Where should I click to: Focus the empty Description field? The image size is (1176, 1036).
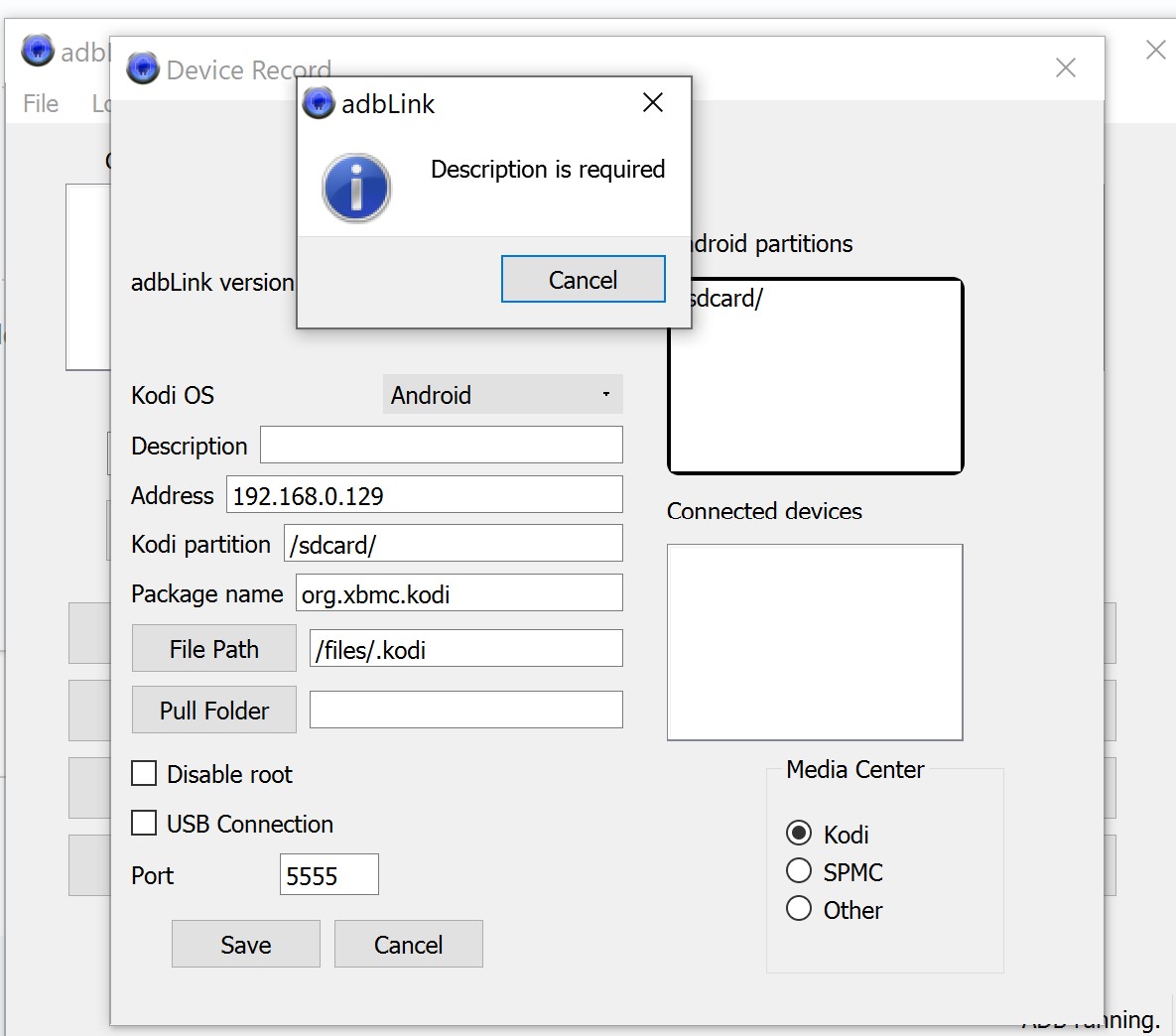point(441,445)
